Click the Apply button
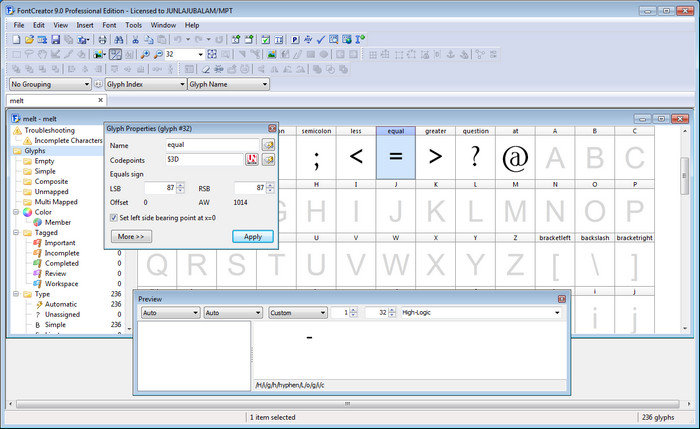This screenshot has width=700, height=429. [x=252, y=236]
